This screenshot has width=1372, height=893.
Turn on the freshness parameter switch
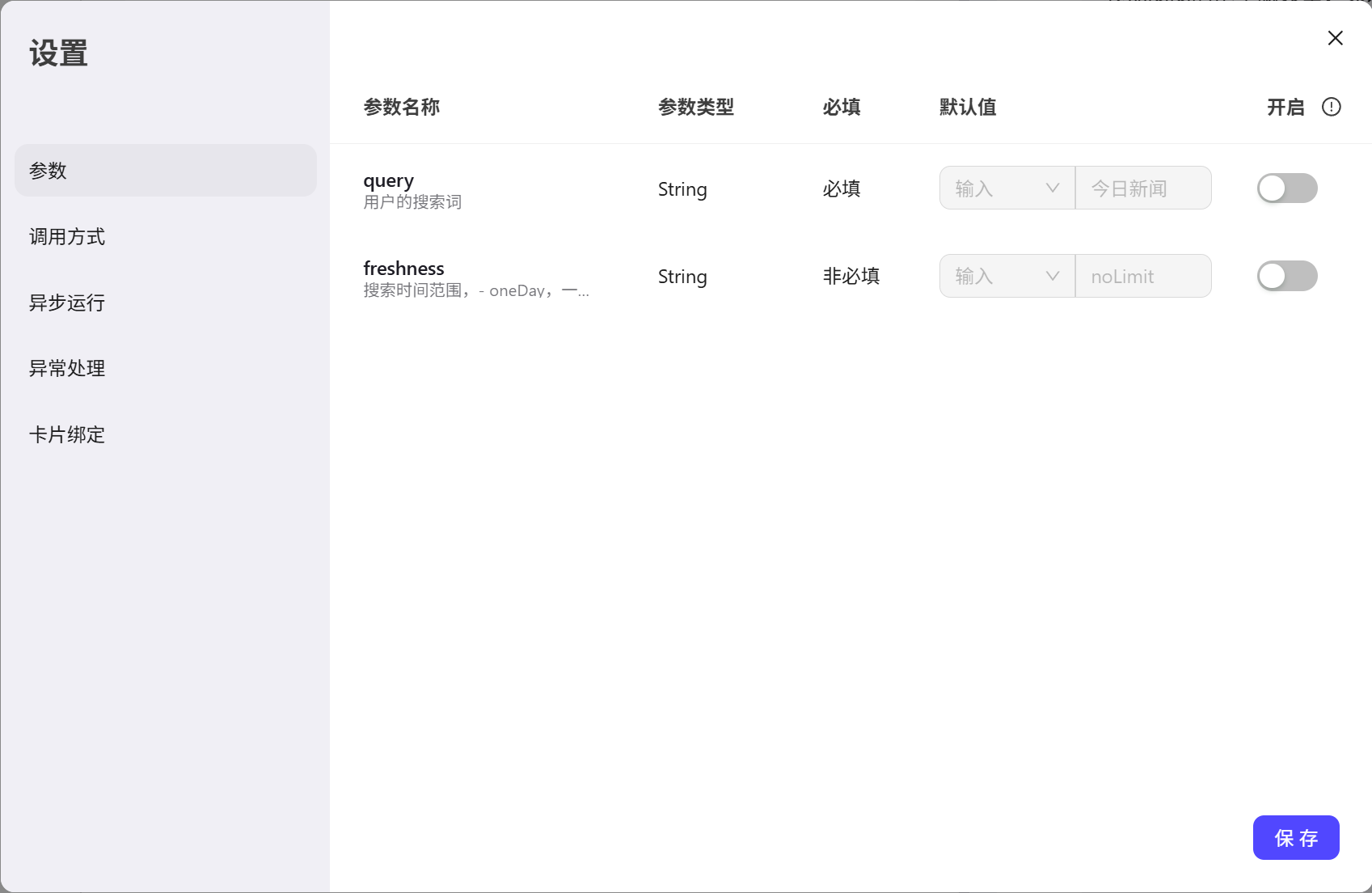coord(1286,276)
